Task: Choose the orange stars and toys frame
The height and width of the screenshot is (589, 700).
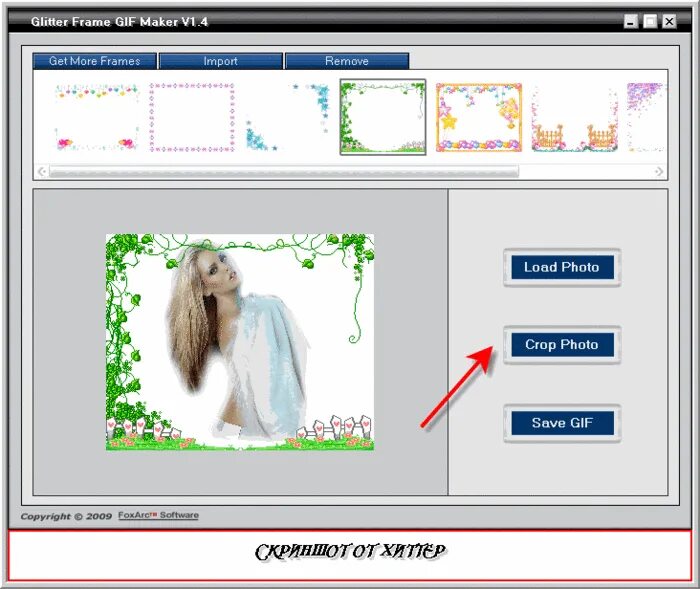Action: click(479, 117)
